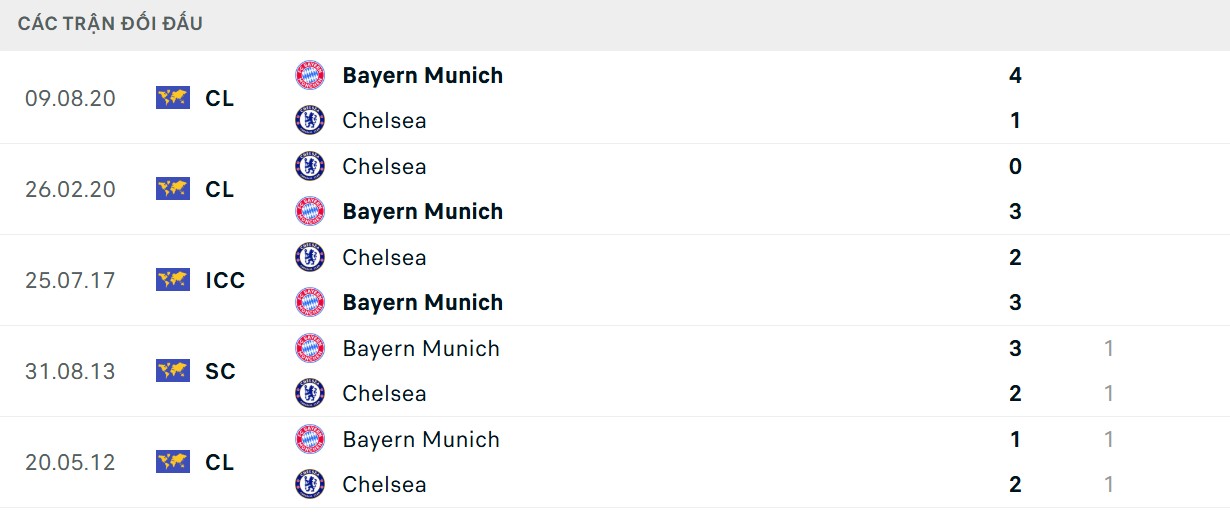Viewport: 1230px width, 526px height.
Task: Open the match dated 26.02.20
Action: (70, 189)
